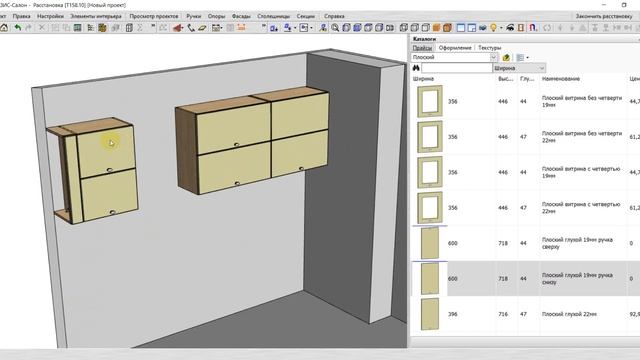
Task: Select row Плоский глухой 19мм ручка сверху
Action: coord(525,243)
